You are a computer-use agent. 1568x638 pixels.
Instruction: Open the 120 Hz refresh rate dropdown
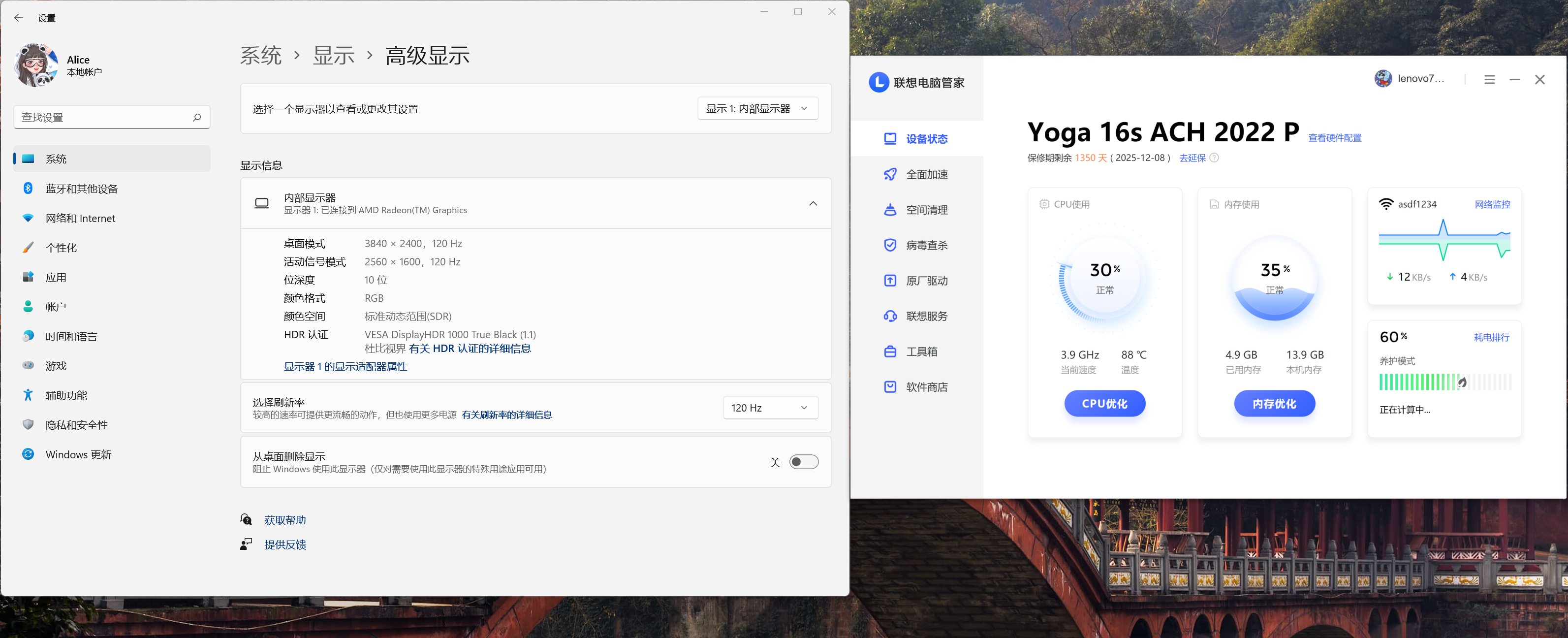click(x=771, y=408)
